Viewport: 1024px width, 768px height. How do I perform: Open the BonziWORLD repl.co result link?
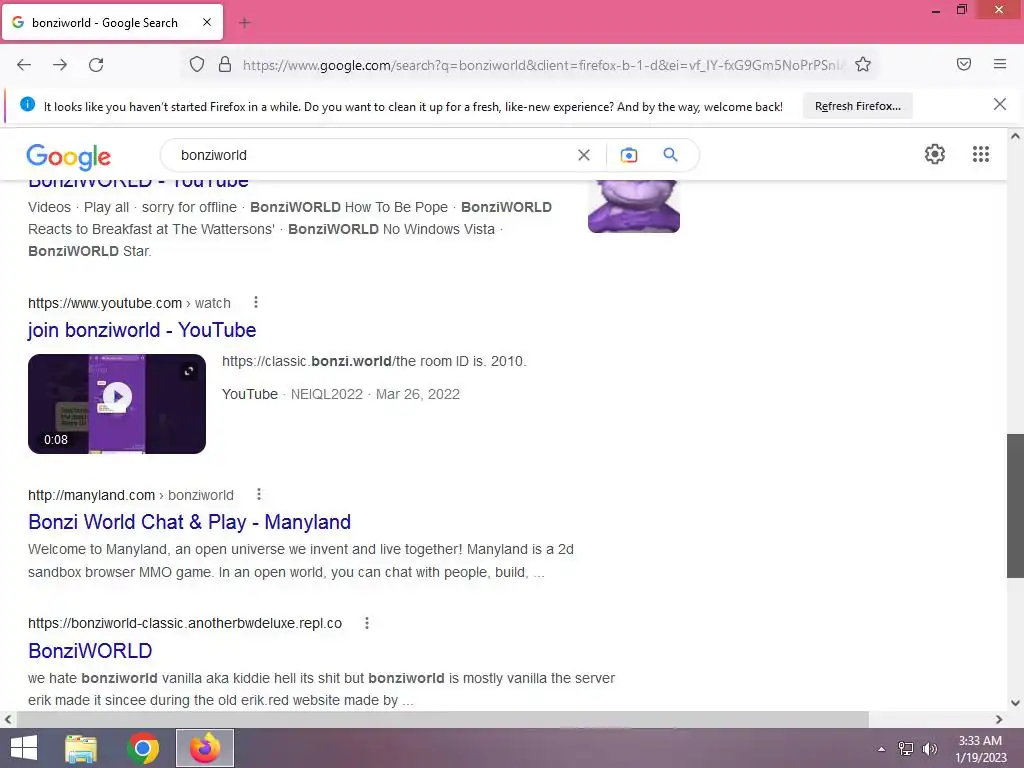pos(90,650)
